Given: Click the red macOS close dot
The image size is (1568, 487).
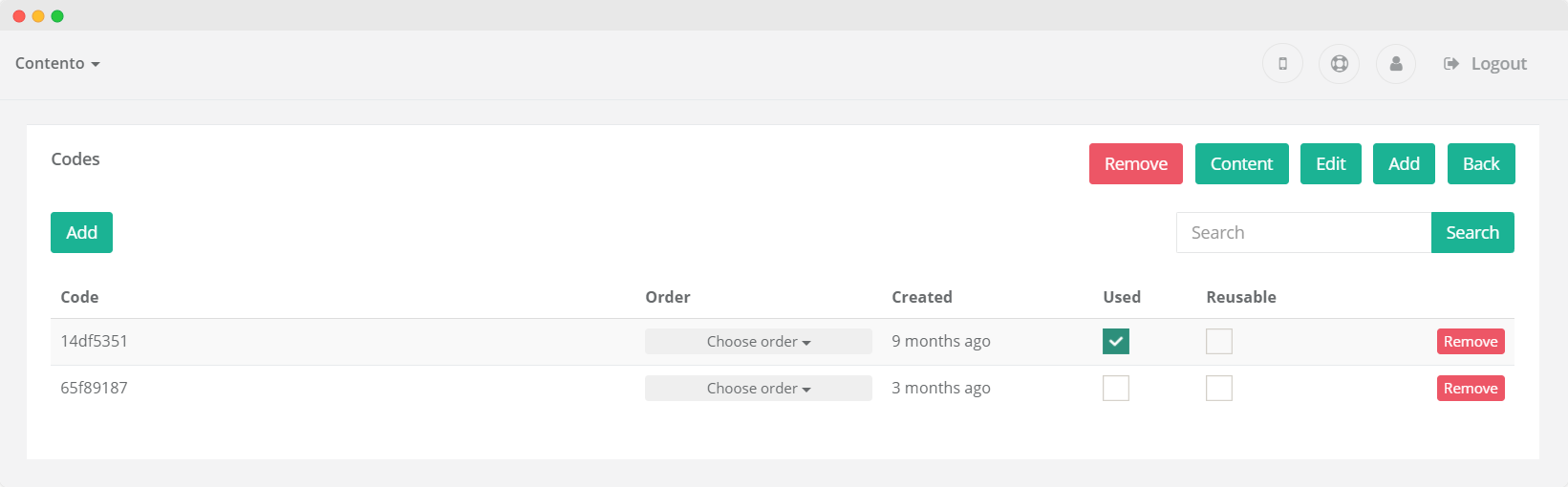Looking at the screenshot, I should pos(19,16).
